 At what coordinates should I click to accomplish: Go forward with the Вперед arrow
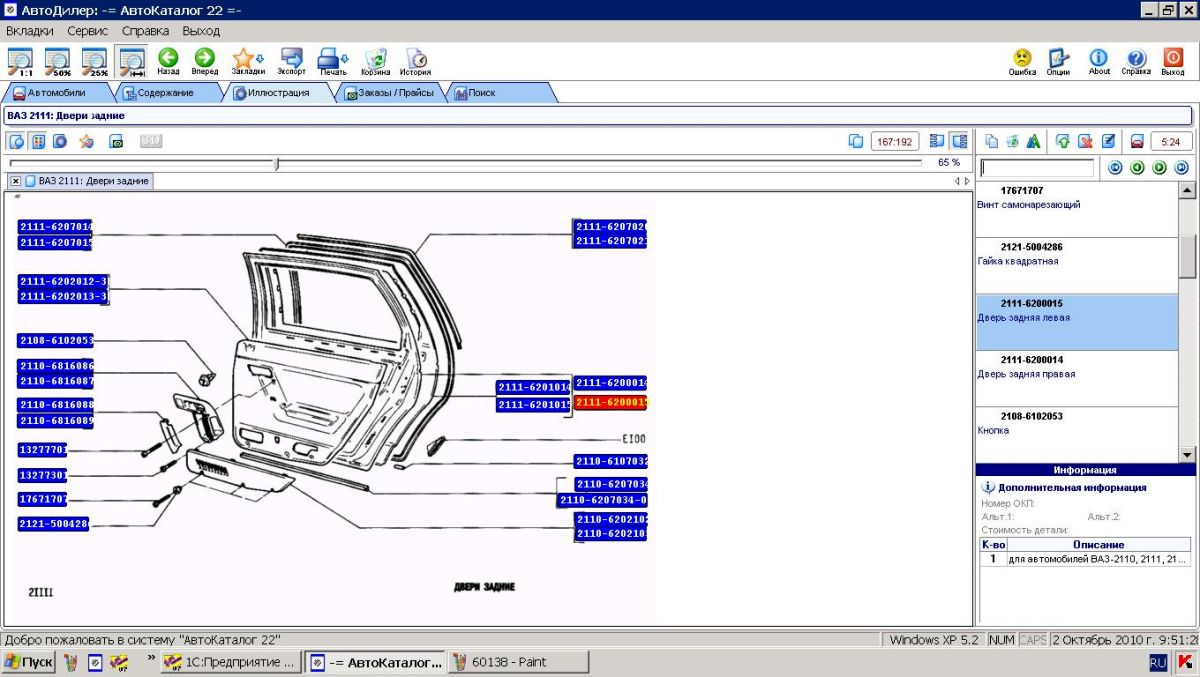[x=205, y=62]
